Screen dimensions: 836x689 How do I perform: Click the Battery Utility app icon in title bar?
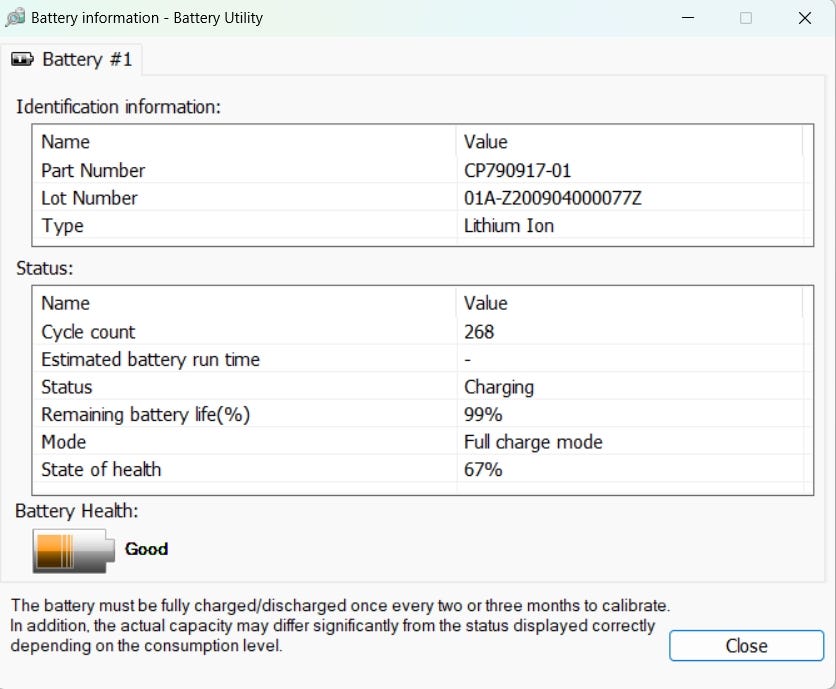[15, 18]
